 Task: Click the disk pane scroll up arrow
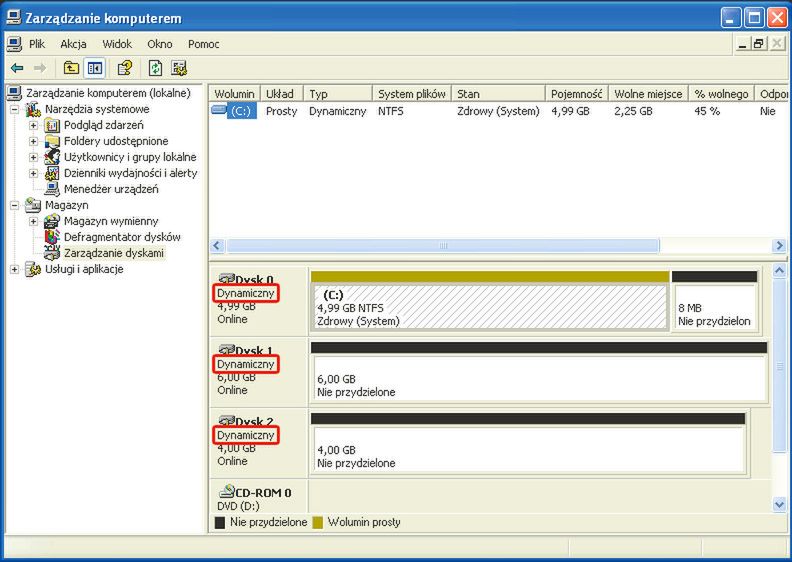click(779, 271)
